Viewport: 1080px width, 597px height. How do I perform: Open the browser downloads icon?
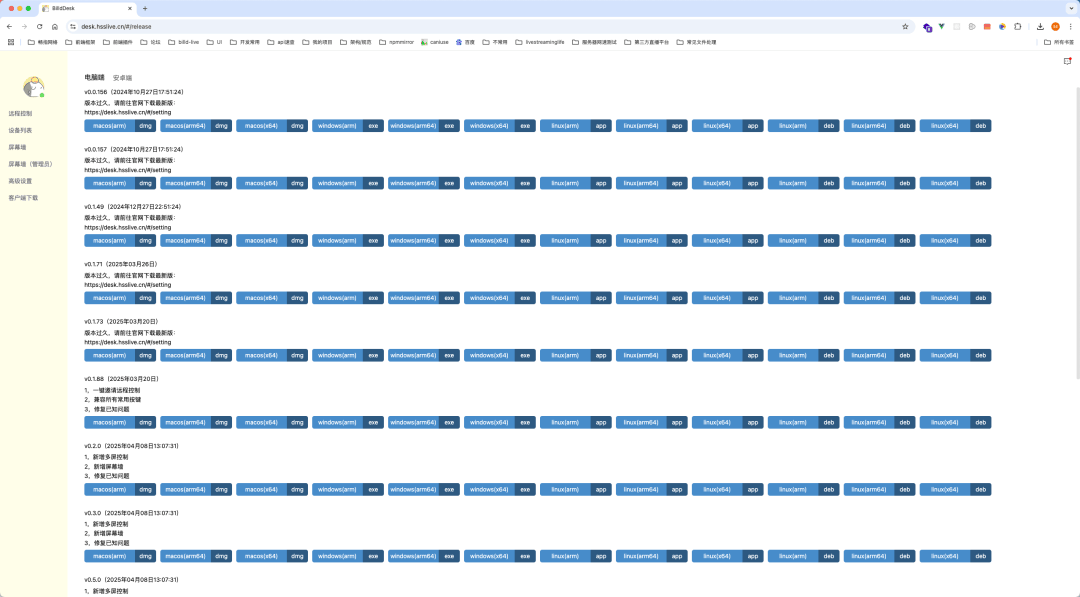(x=1040, y=27)
